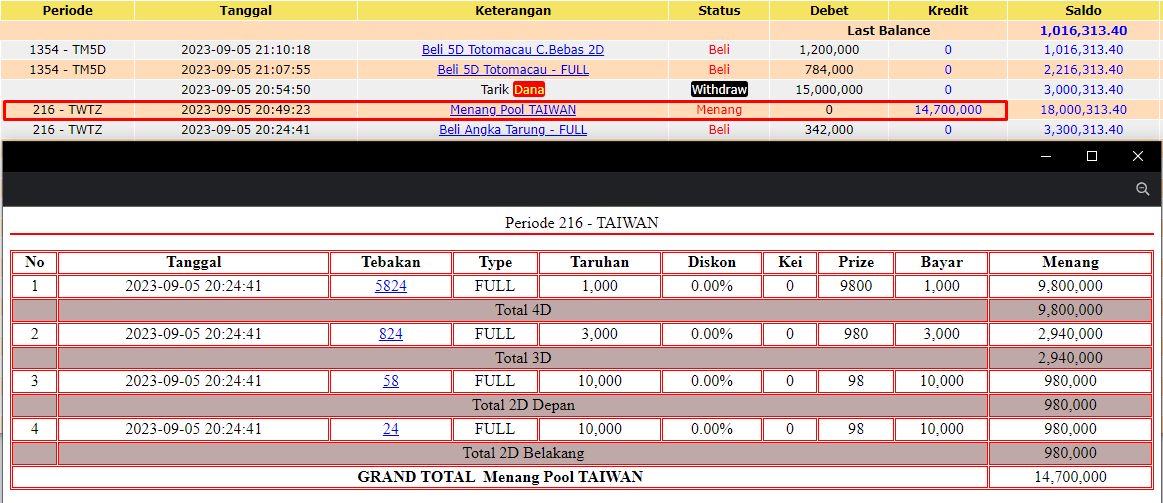
Task: Open Beli 5D Totomacau C.Bebas 2D link
Action: (513, 50)
